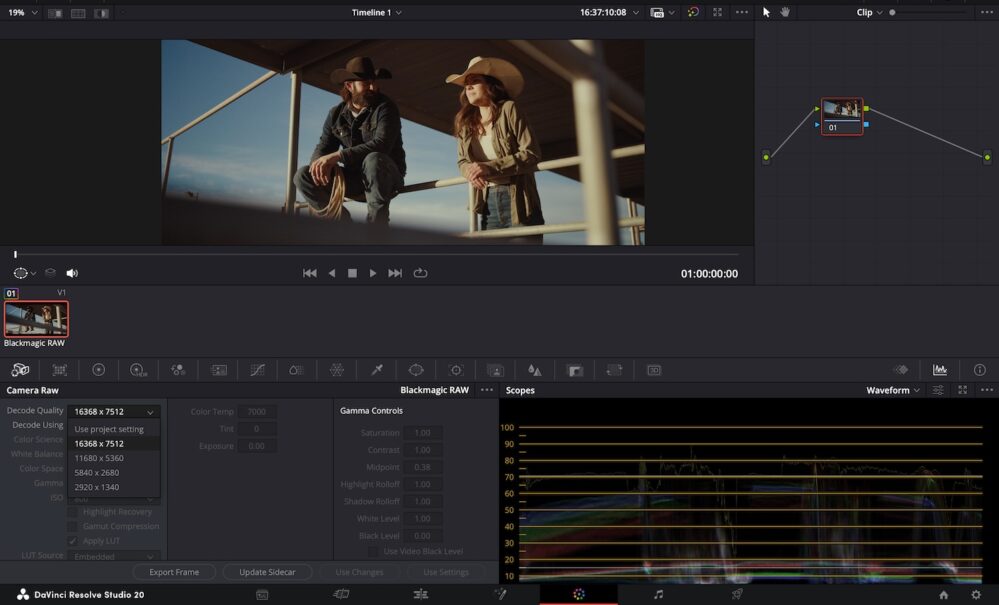Select the pointer tool in node editor
The height and width of the screenshot is (605, 999).
766,12
